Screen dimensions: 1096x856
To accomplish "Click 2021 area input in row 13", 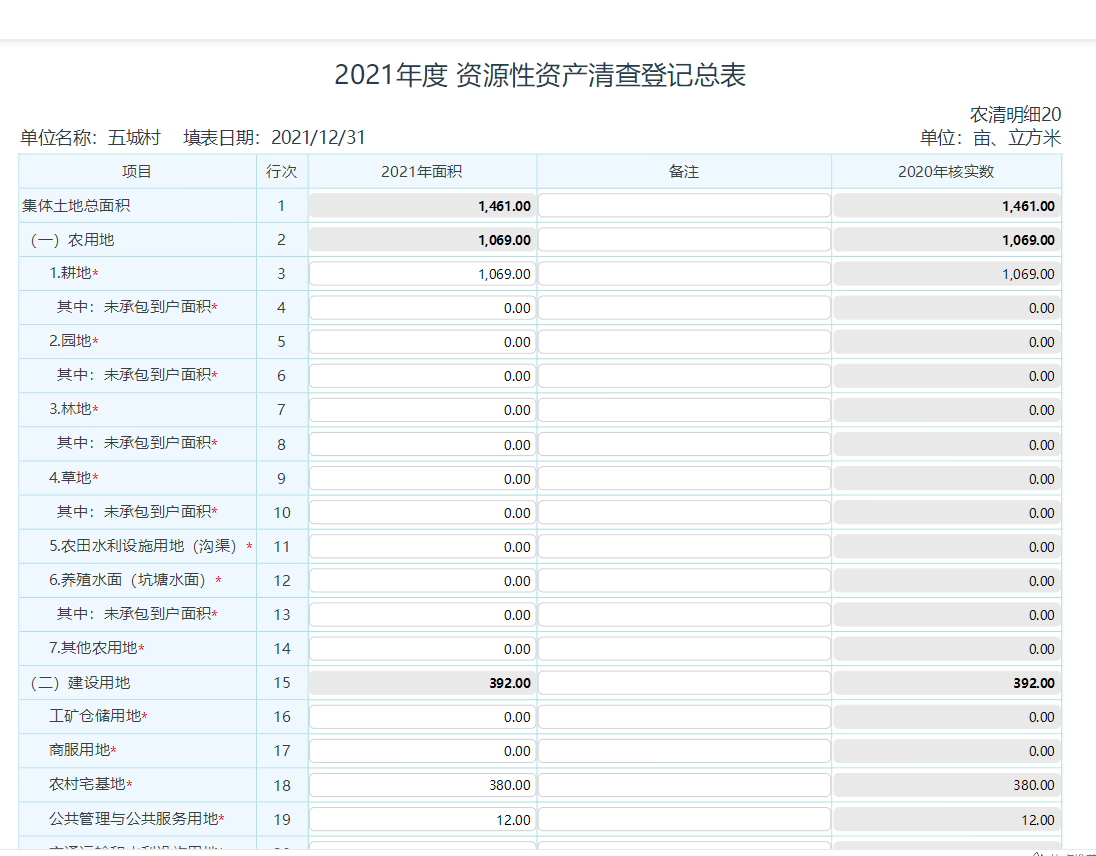I will (422, 615).
